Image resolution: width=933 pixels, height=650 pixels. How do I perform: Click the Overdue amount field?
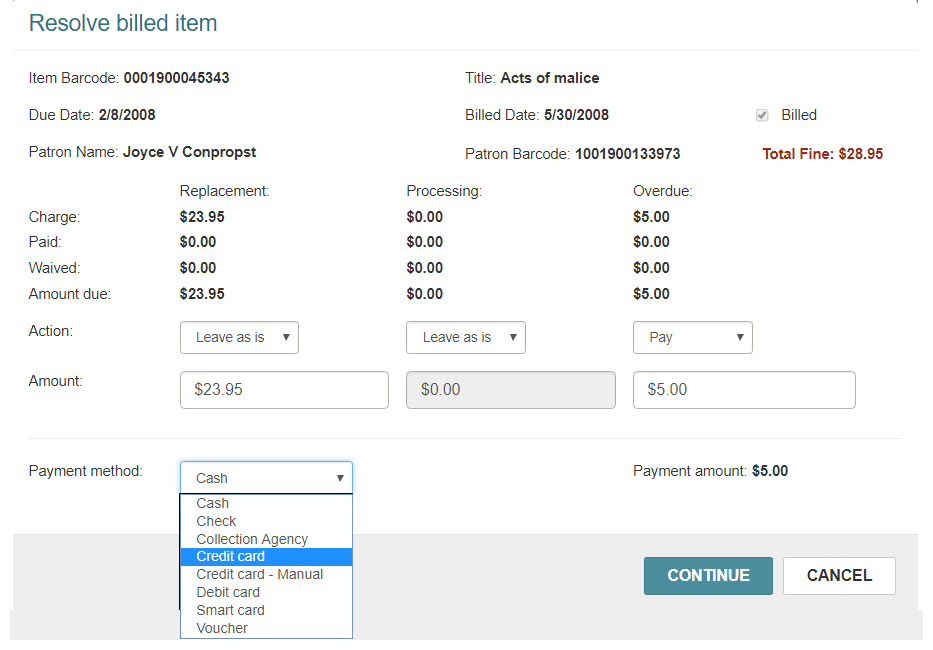[744, 390]
